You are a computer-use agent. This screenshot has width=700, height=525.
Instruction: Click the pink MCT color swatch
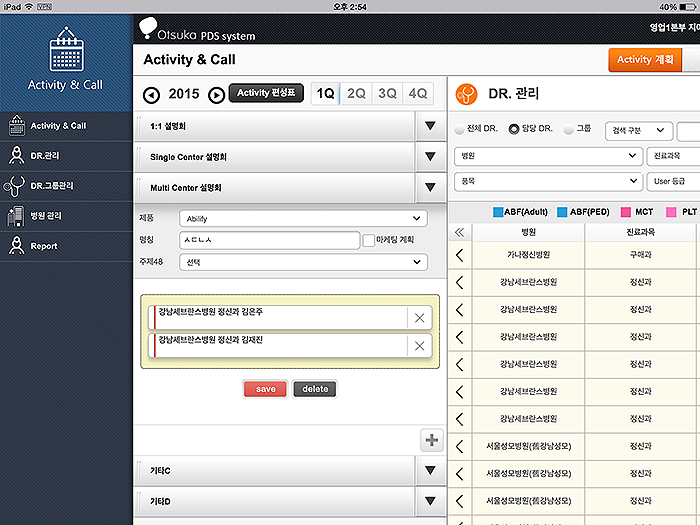626,212
